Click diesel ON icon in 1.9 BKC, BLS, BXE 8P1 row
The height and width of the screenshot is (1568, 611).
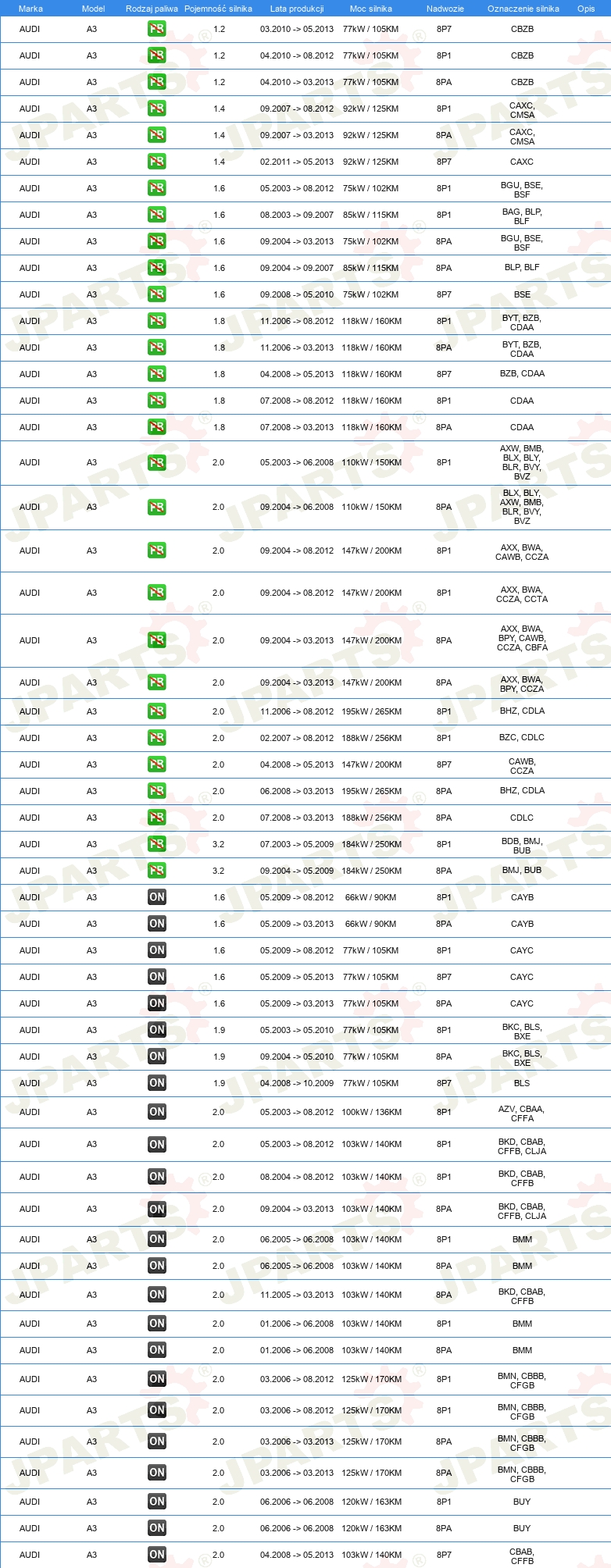157,1030
